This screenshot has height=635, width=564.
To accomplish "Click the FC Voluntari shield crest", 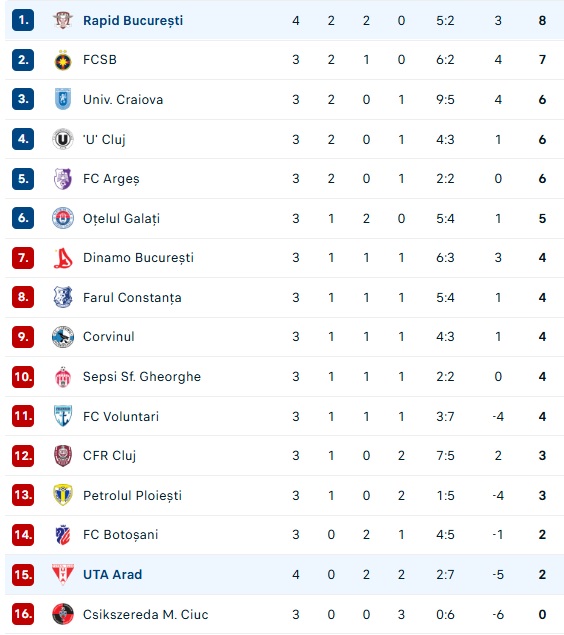I will pyautogui.click(x=63, y=416).
